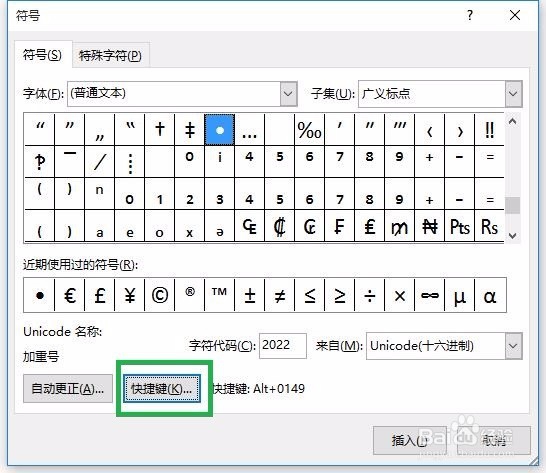Click the 加重号 Unicode name text
This screenshot has height=473, width=546.
click(x=41, y=356)
